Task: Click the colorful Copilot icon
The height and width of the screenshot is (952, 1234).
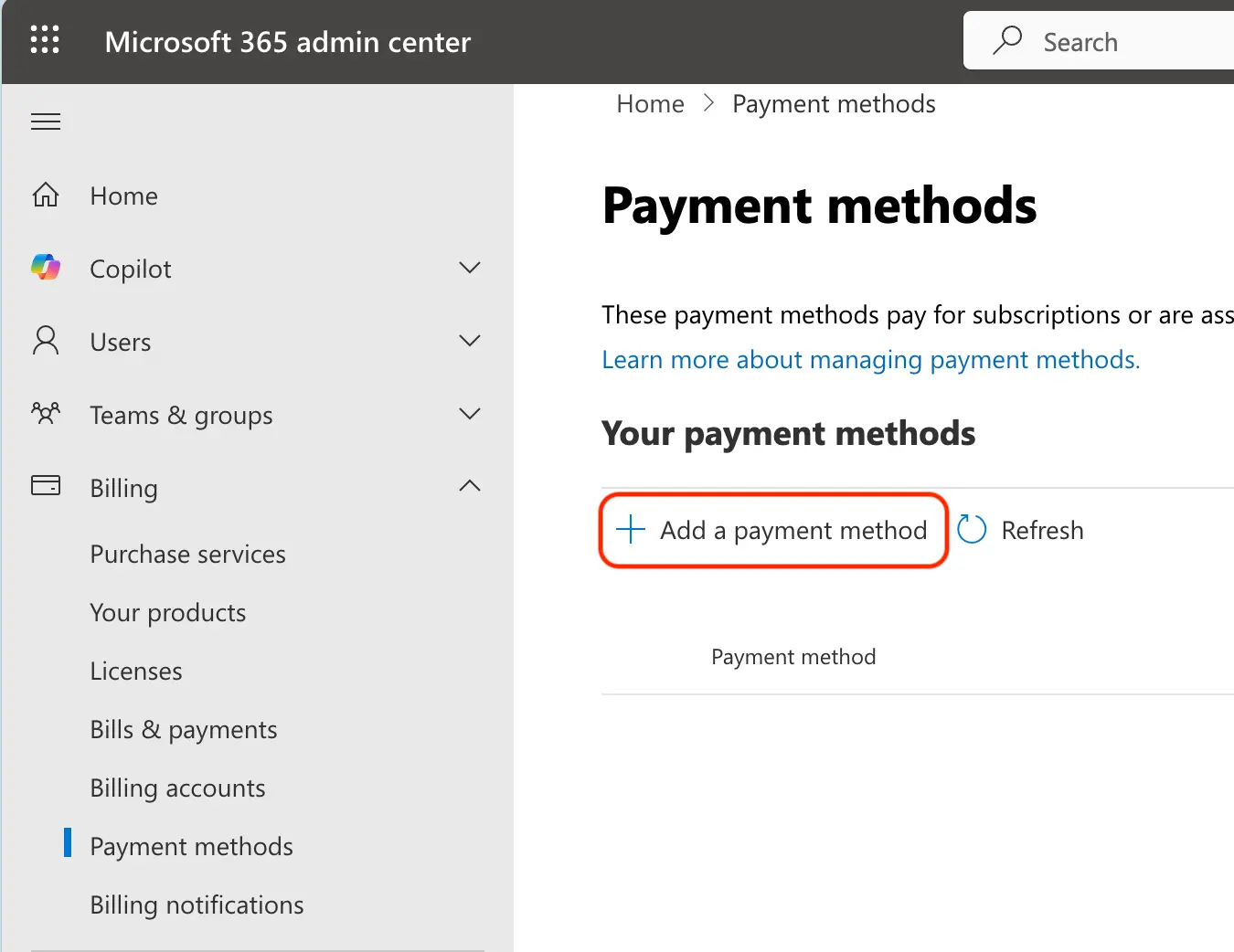Action: (x=46, y=268)
